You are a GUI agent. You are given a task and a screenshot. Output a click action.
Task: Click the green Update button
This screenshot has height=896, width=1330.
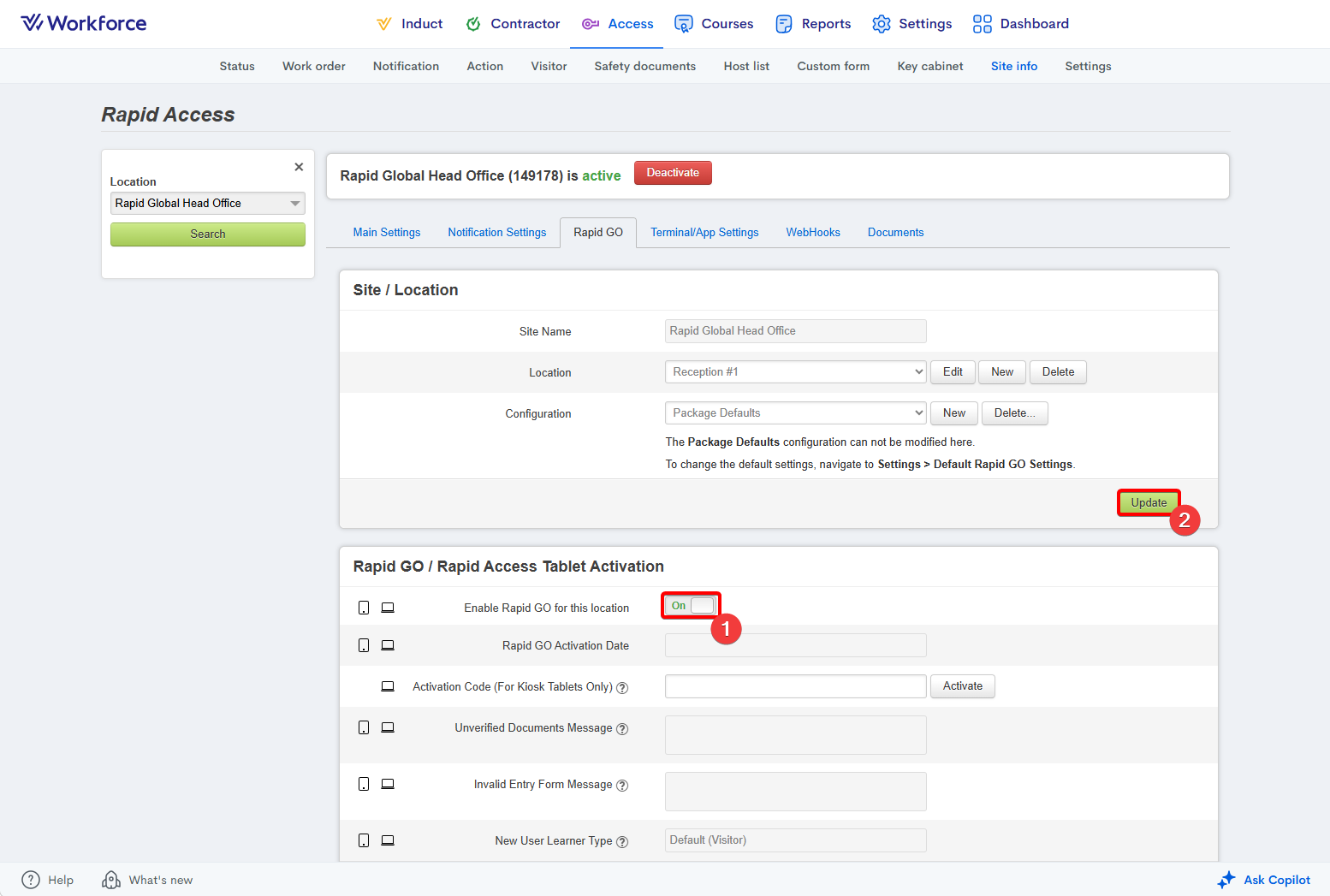coord(1149,502)
